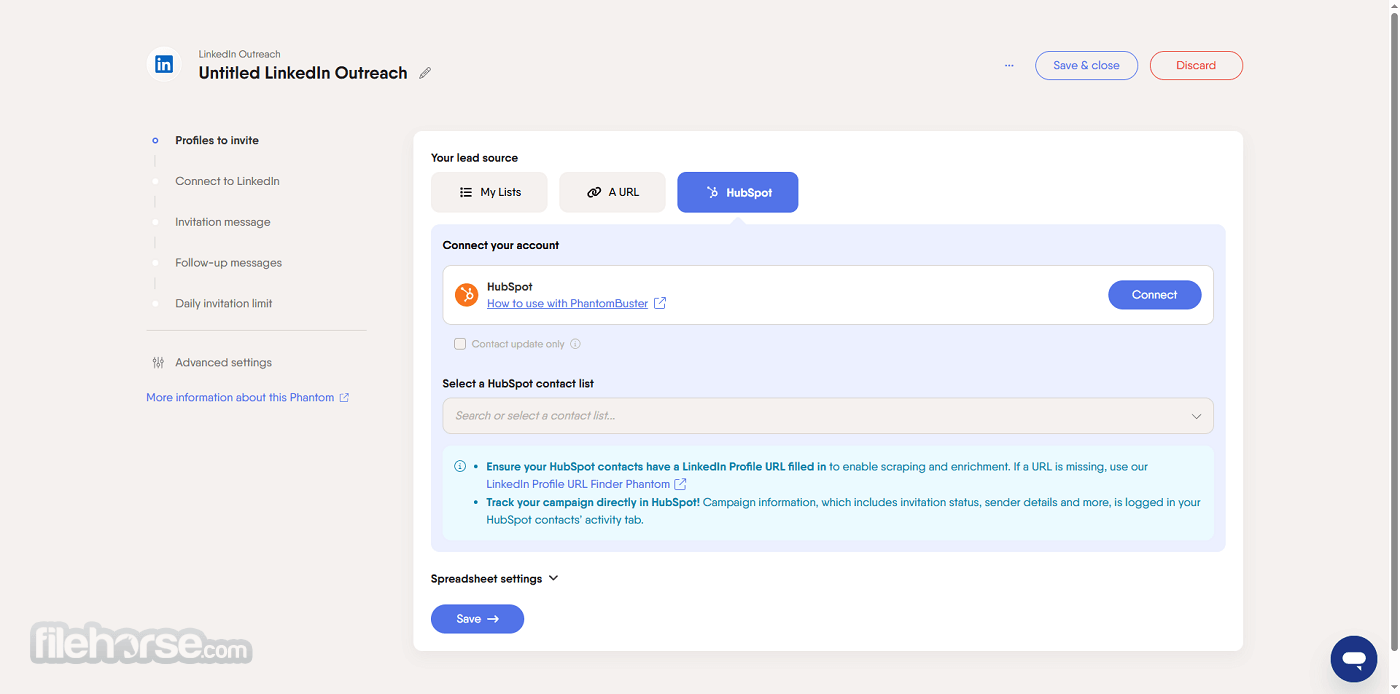Image resolution: width=1400 pixels, height=694 pixels.
Task: Click the info icon in the tips box
Action: [460, 466]
